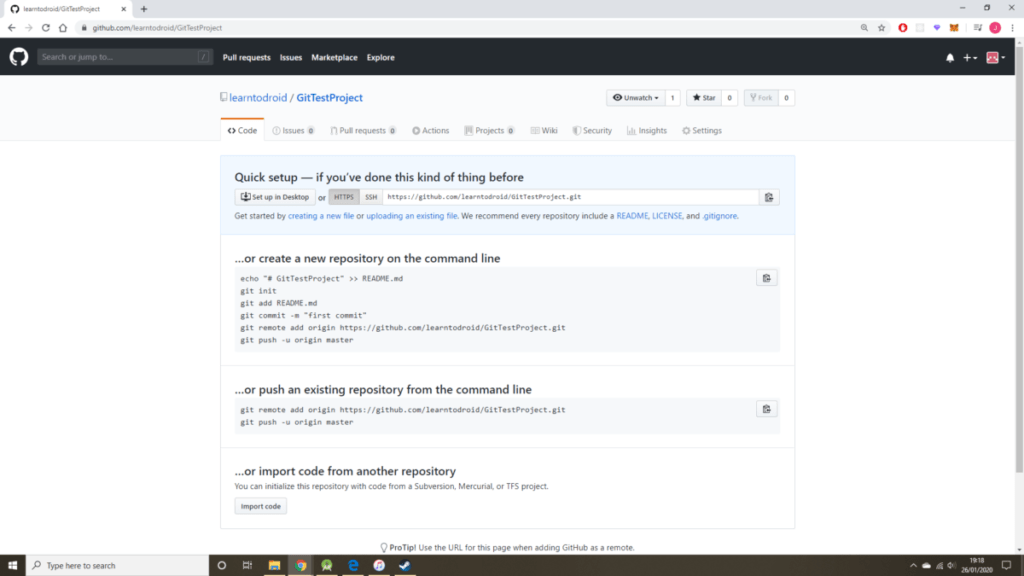The image size is (1024, 576).
Task: Copy the repository HTTPS URL to clipboard
Action: coord(768,197)
